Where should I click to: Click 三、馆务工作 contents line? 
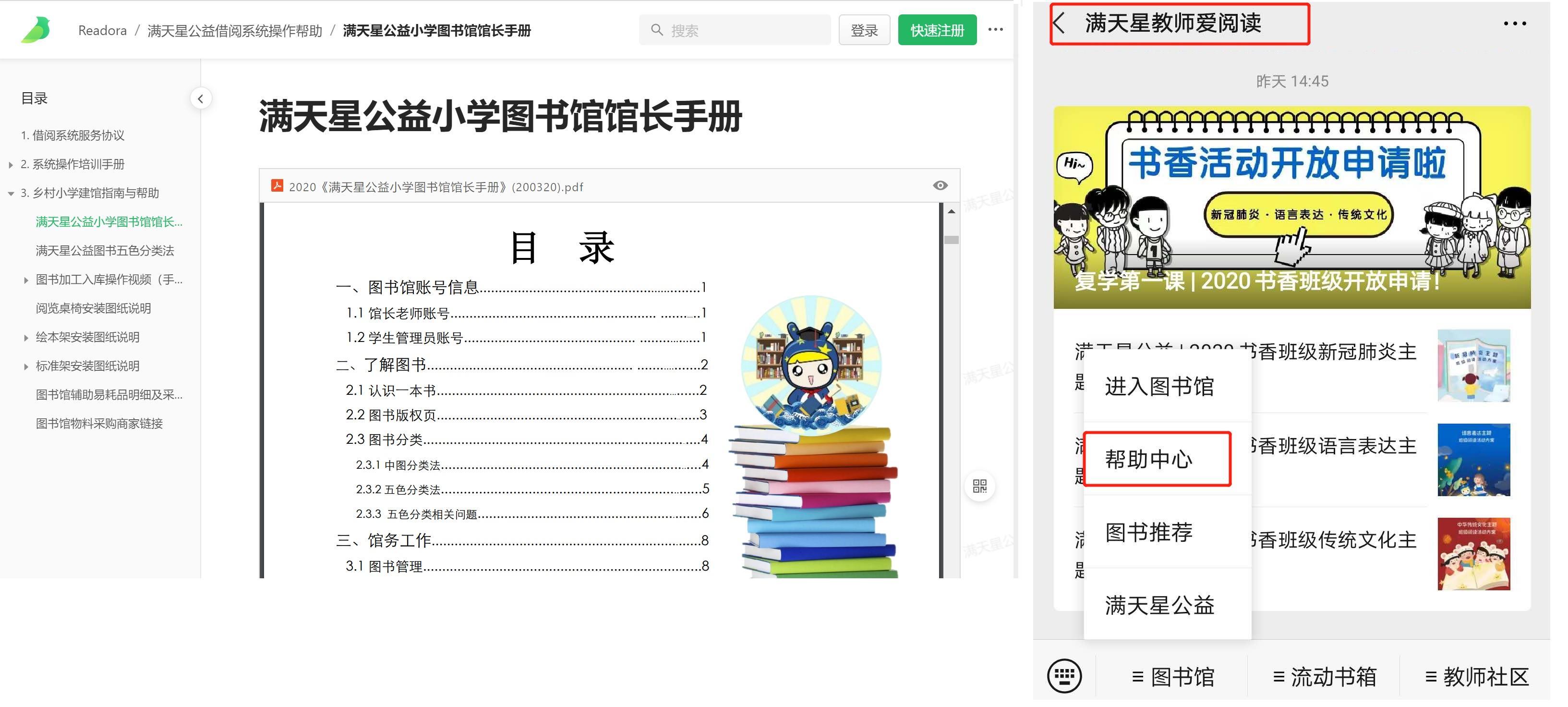[x=522, y=540]
